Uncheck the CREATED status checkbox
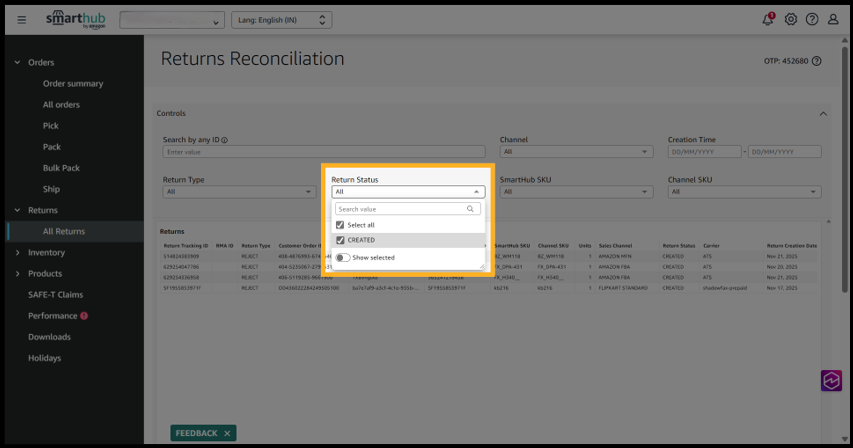Viewport: 853px width, 448px height. [x=341, y=240]
